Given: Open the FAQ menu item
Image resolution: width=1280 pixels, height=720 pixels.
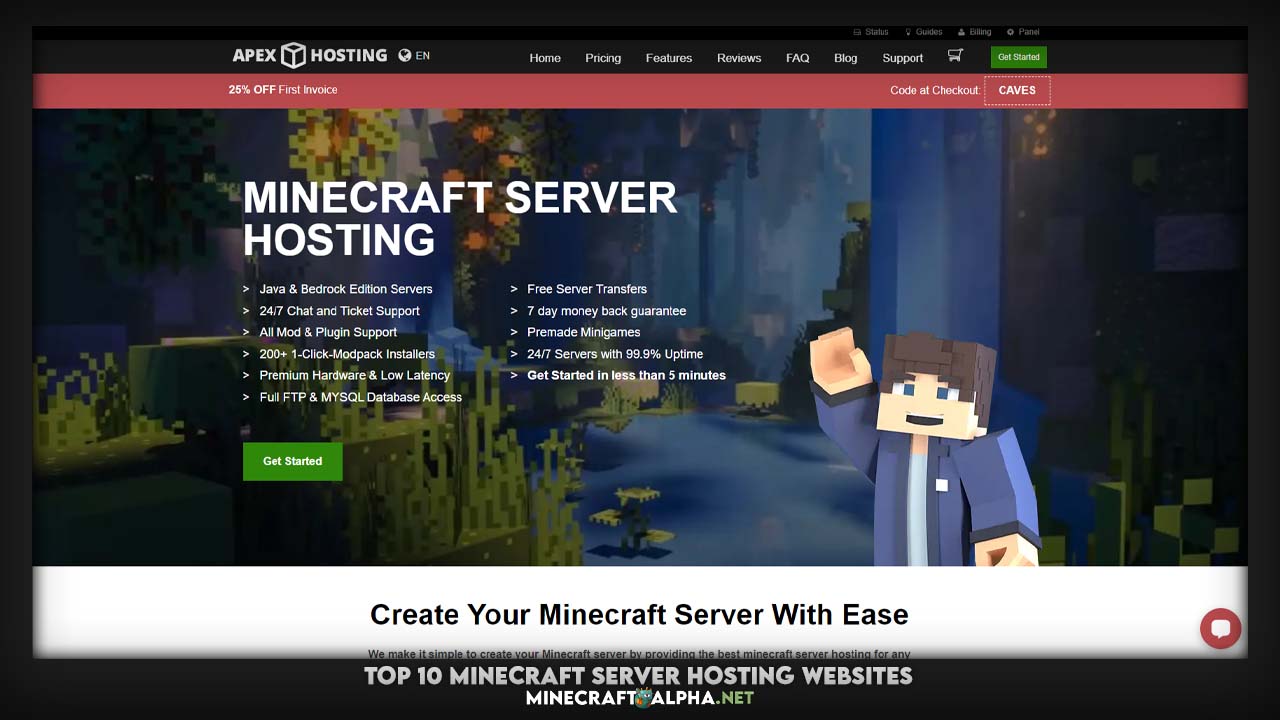Looking at the screenshot, I should point(797,58).
